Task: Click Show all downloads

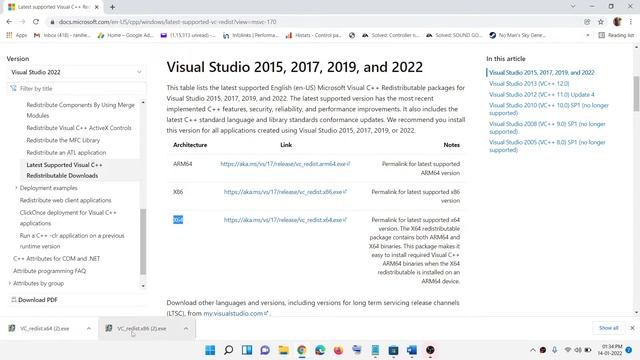Action: (x=608, y=328)
